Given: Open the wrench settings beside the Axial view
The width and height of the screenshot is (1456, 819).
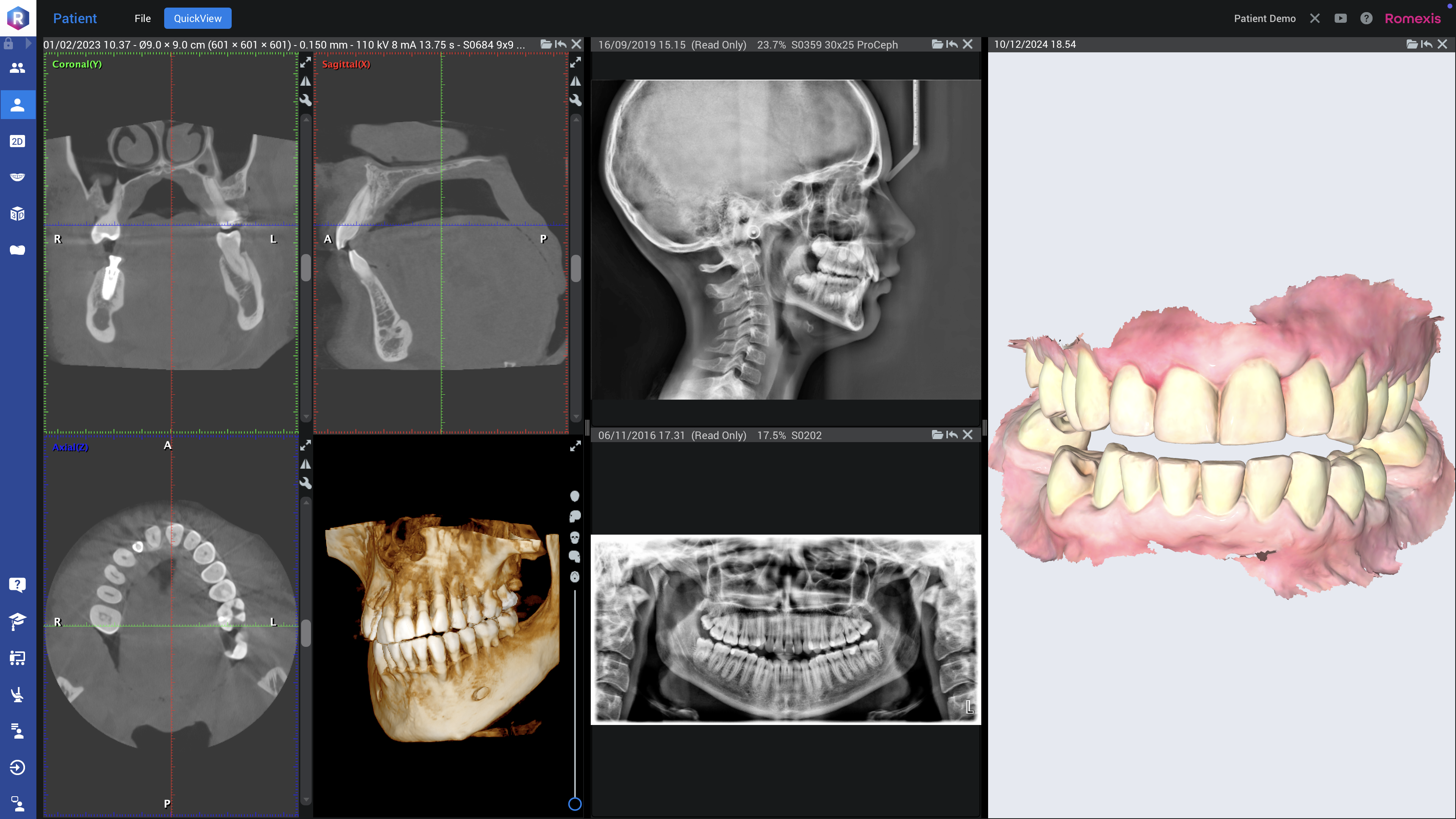Looking at the screenshot, I should tap(305, 483).
